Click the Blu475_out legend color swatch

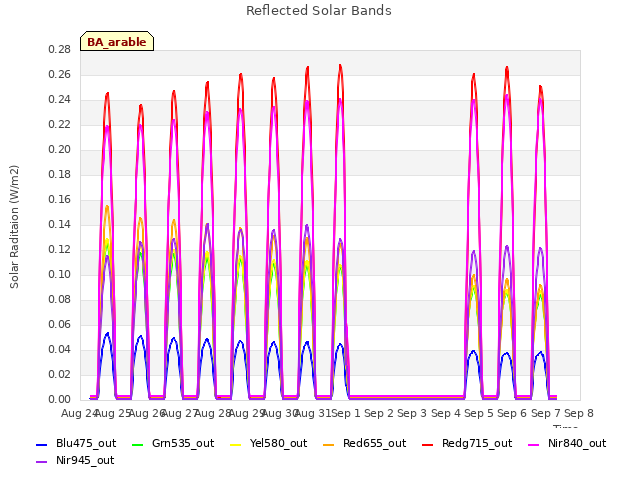pyautogui.click(x=42, y=444)
